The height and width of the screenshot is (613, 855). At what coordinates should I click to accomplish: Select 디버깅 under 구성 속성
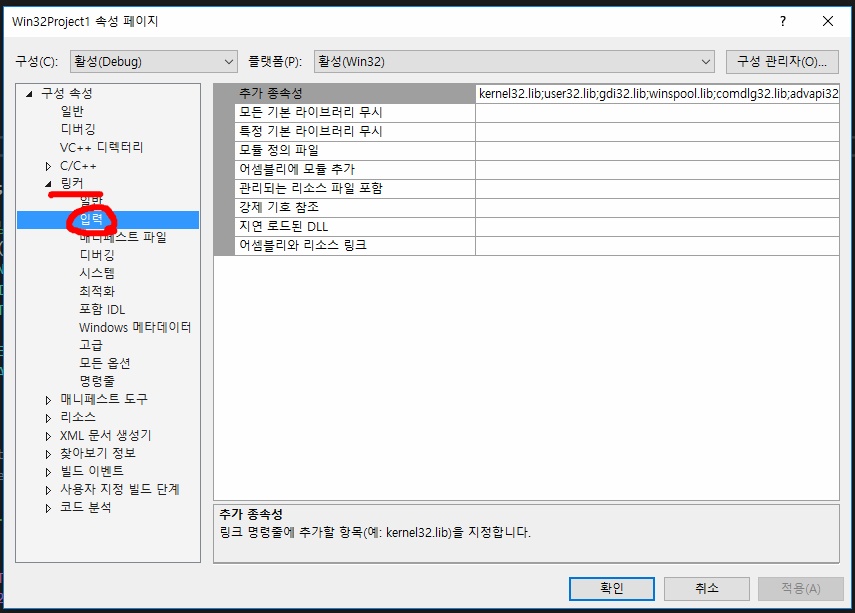tap(78, 129)
